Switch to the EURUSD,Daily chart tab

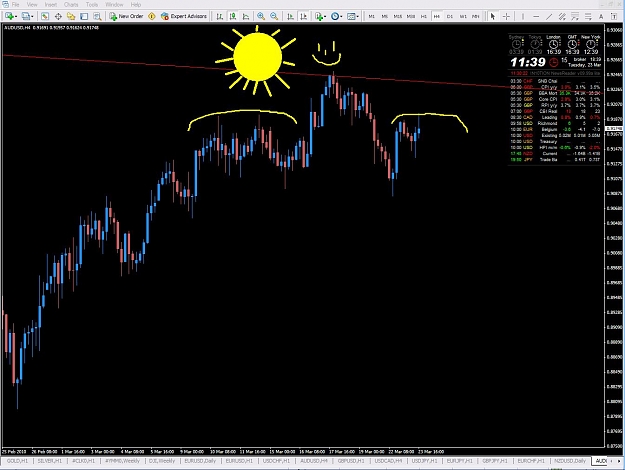200,461
